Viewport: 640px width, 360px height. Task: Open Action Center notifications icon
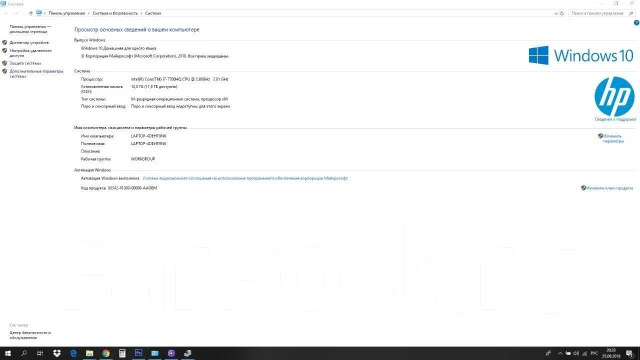click(629, 353)
